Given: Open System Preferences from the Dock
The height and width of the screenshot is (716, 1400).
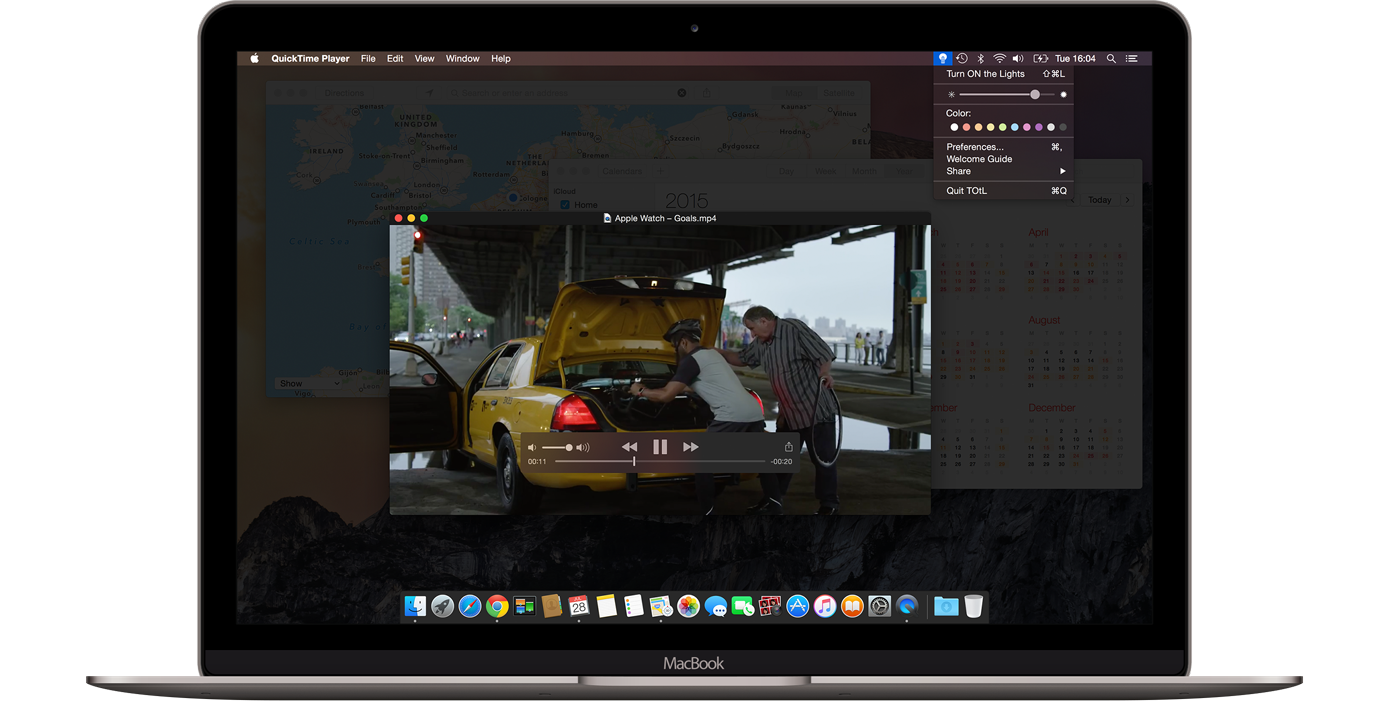Looking at the screenshot, I should 879,606.
